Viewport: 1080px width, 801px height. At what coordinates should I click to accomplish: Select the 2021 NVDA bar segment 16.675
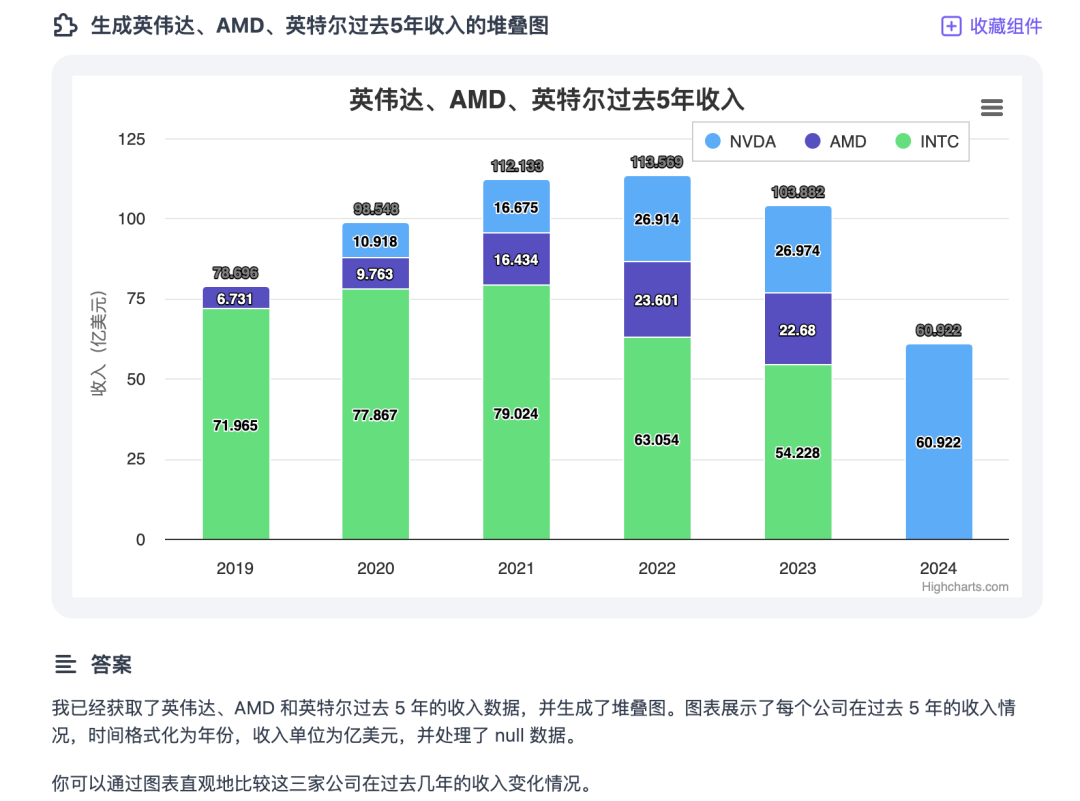[517, 207]
